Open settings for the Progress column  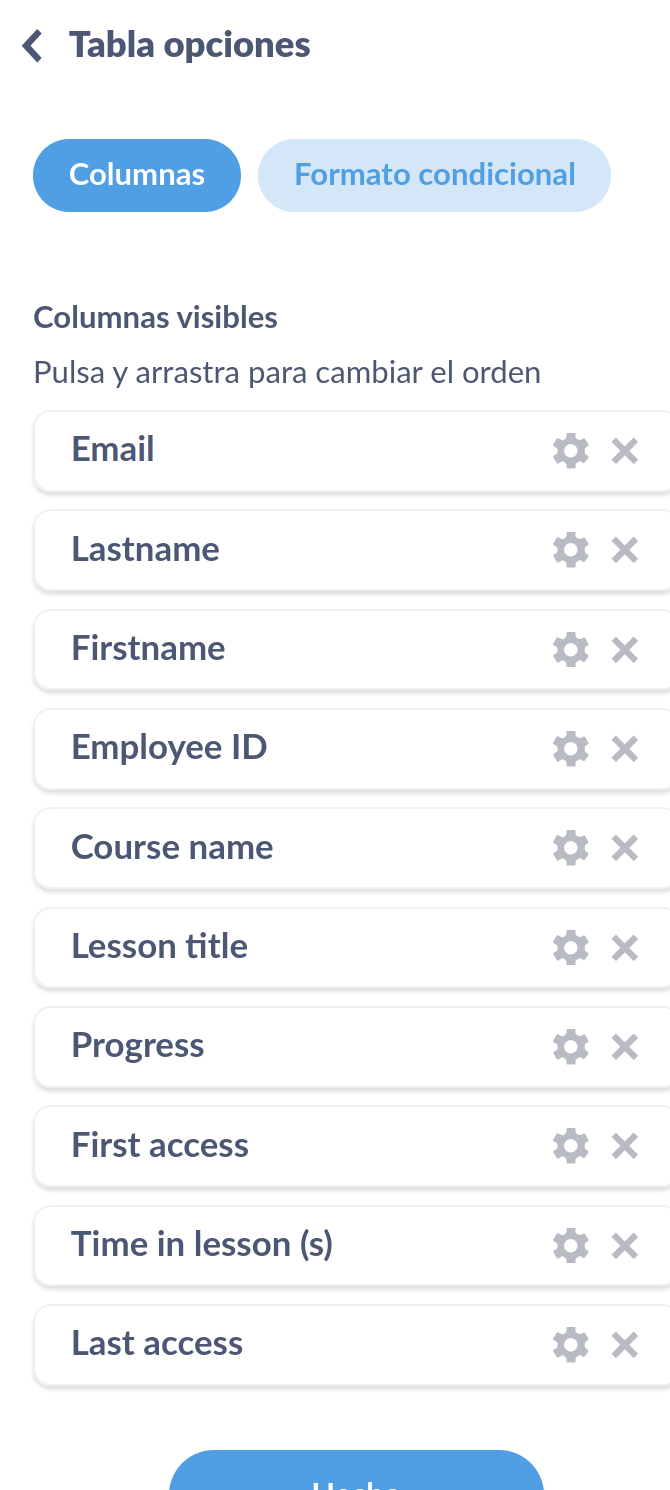570,1046
